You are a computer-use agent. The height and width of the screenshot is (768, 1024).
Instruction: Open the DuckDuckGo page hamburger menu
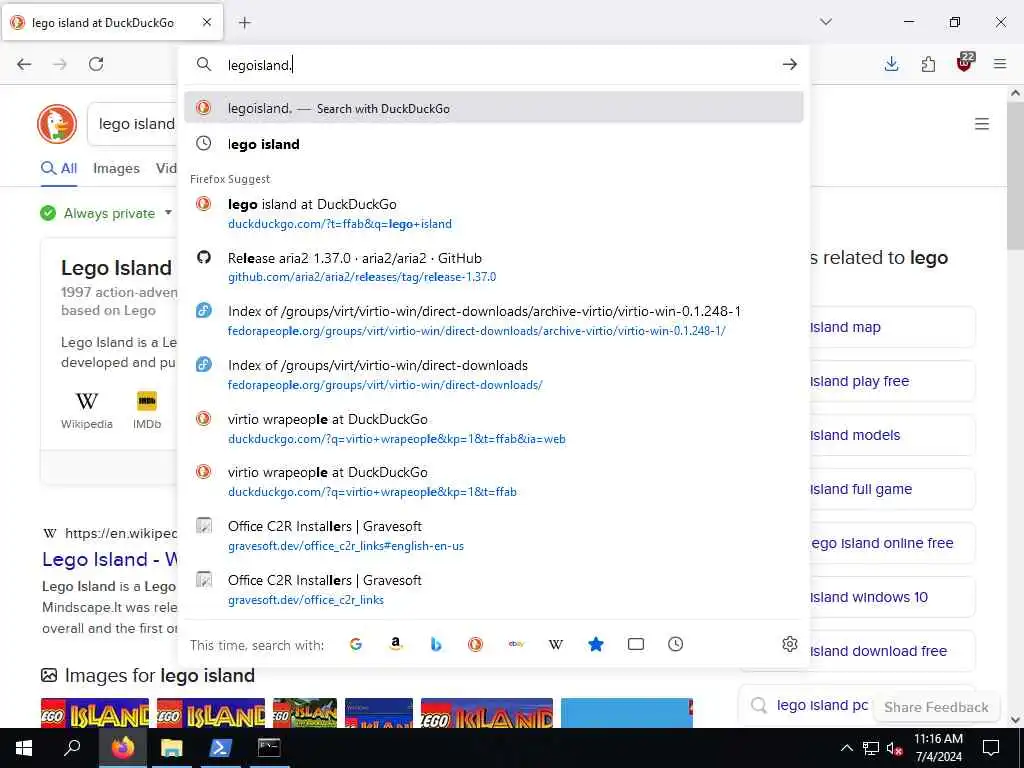pyautogui.click(x=982, y=124)
